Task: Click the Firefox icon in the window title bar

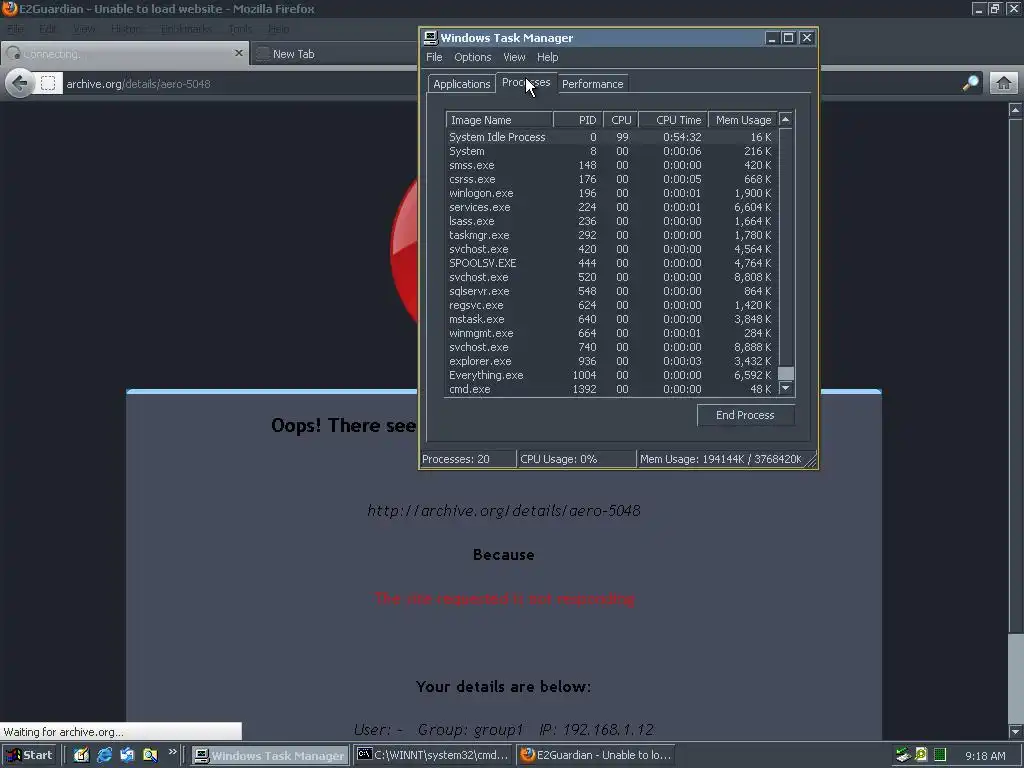Action: point(9,8)
